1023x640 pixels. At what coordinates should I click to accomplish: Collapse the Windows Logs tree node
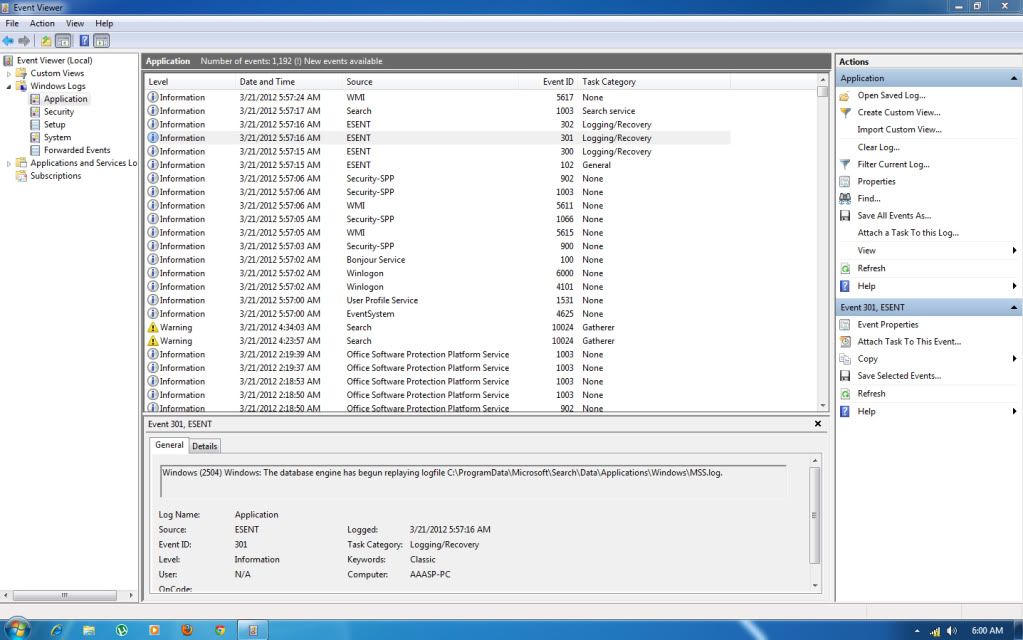coord(8,86)
